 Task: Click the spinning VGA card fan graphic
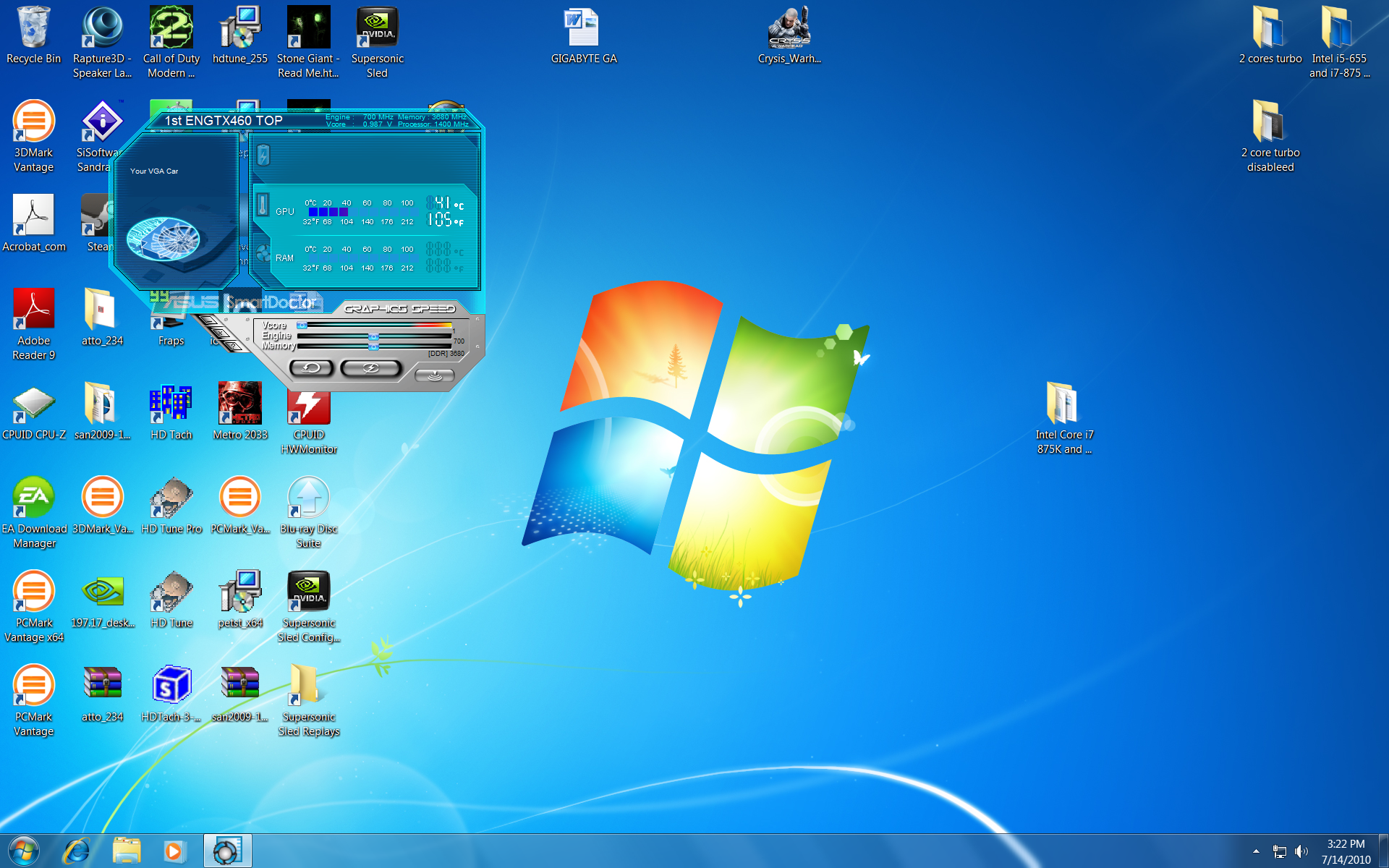164,238
